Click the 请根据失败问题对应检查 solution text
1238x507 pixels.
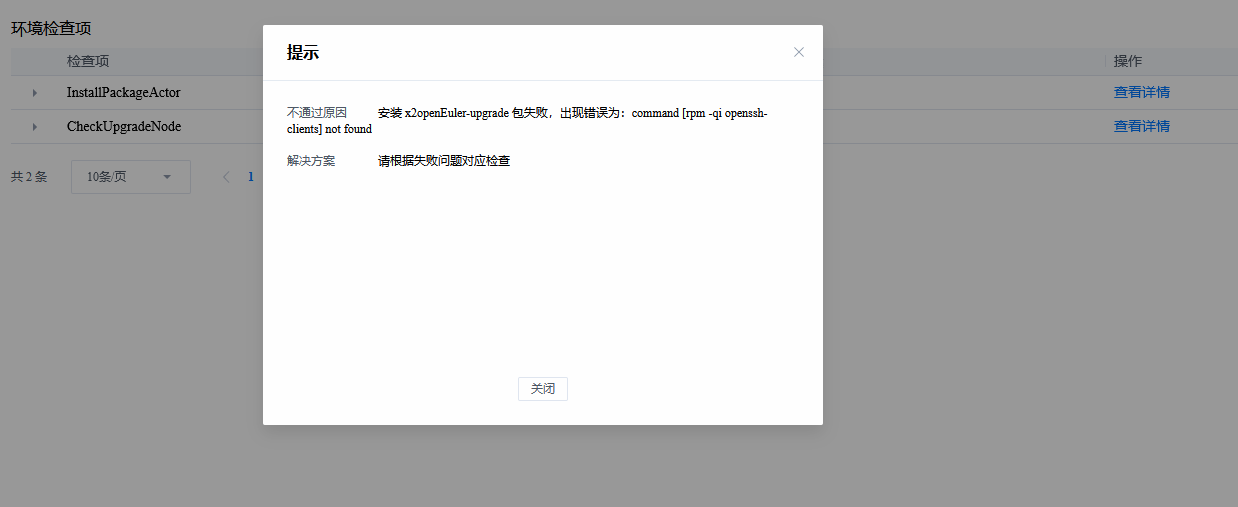coord(444,161)
